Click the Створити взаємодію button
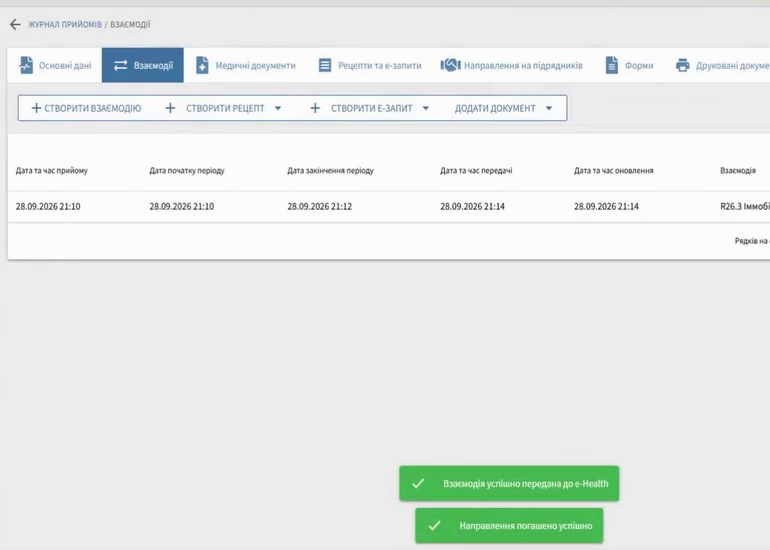Image resolution: width=770 pixels, height=550 pixels. pyautogui.click(x=86, y=108)
